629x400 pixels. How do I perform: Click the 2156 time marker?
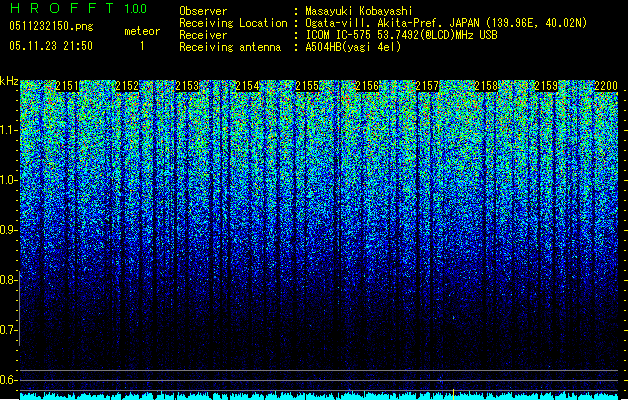coord(367,86)
